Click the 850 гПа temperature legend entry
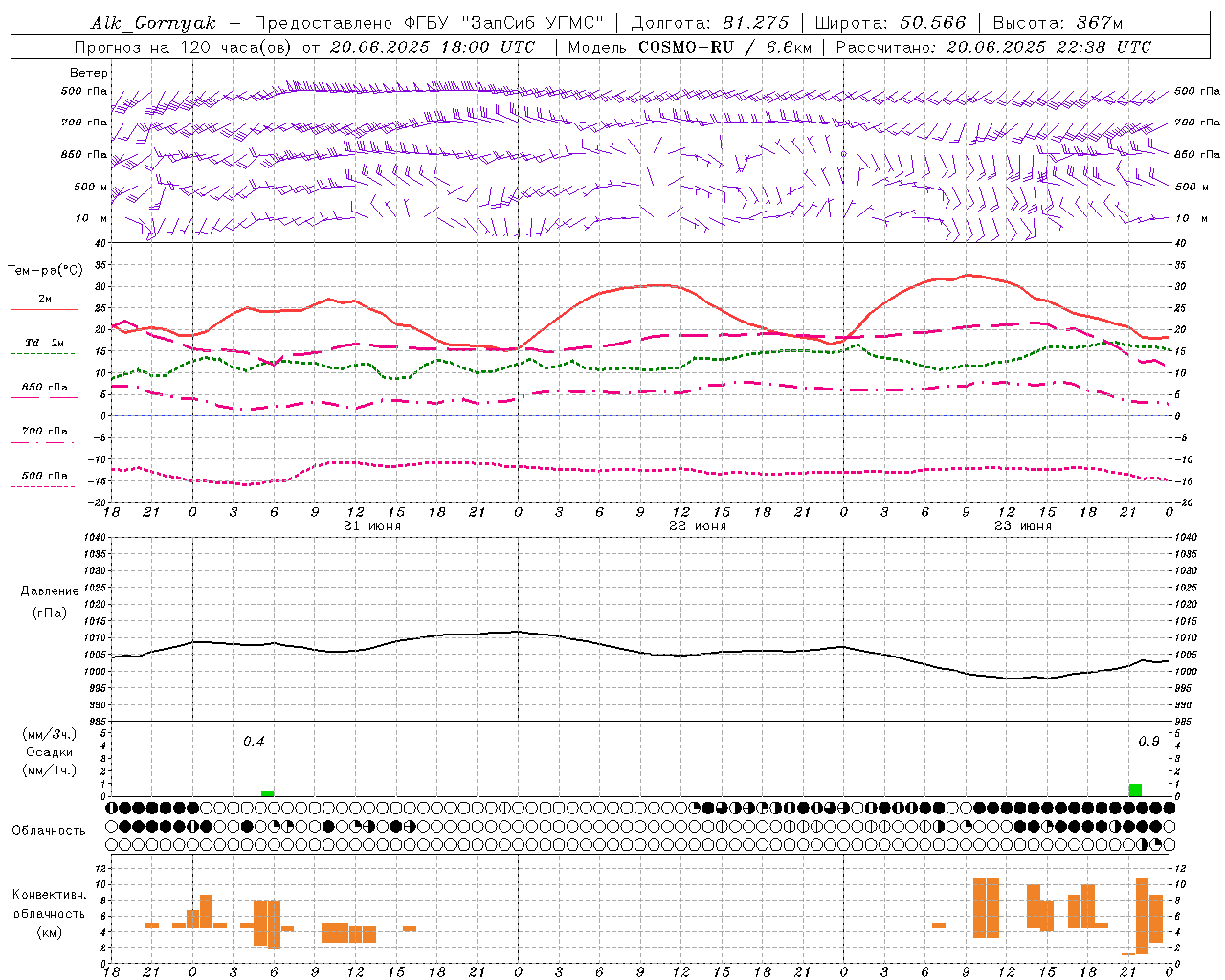 (44, 388)
